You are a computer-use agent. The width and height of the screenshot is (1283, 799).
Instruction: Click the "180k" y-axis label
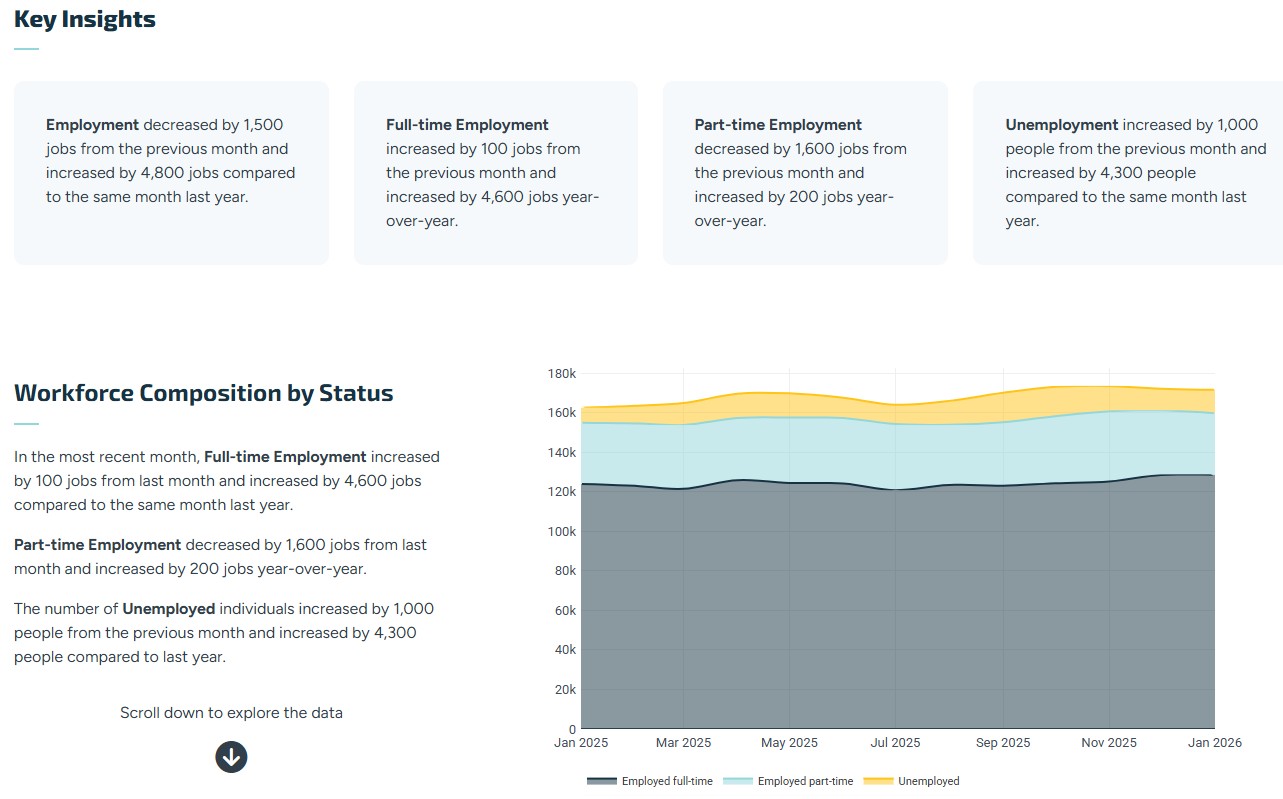564,373
